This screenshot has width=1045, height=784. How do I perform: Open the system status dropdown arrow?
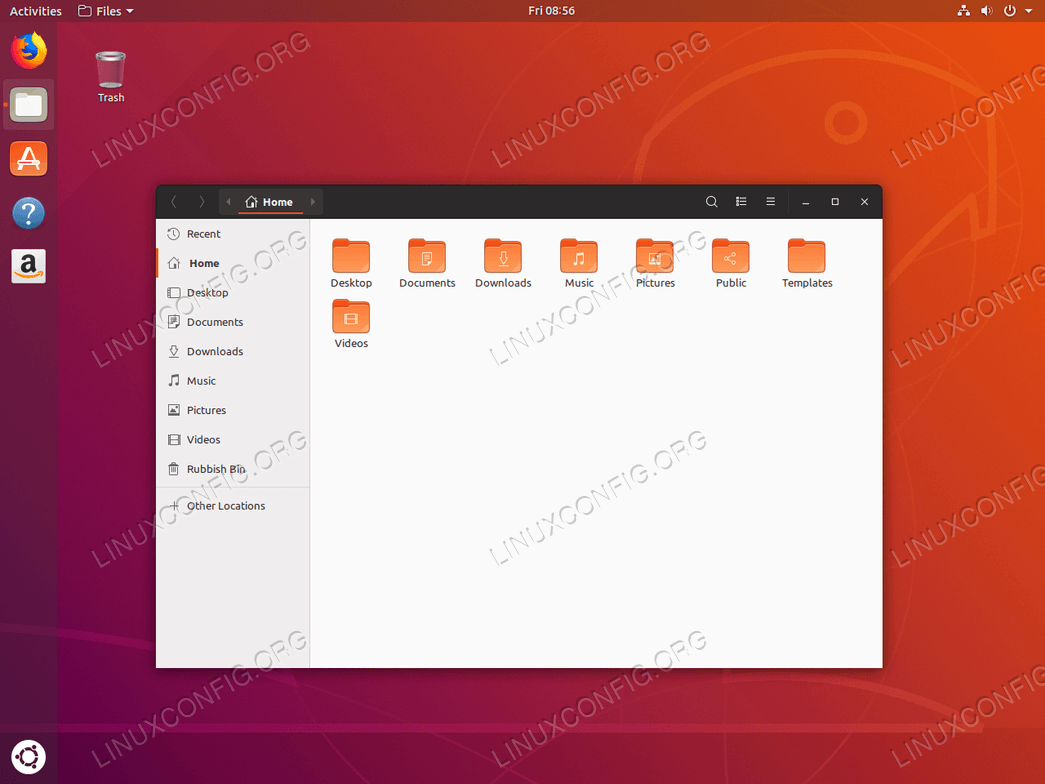pos(1029,10)
